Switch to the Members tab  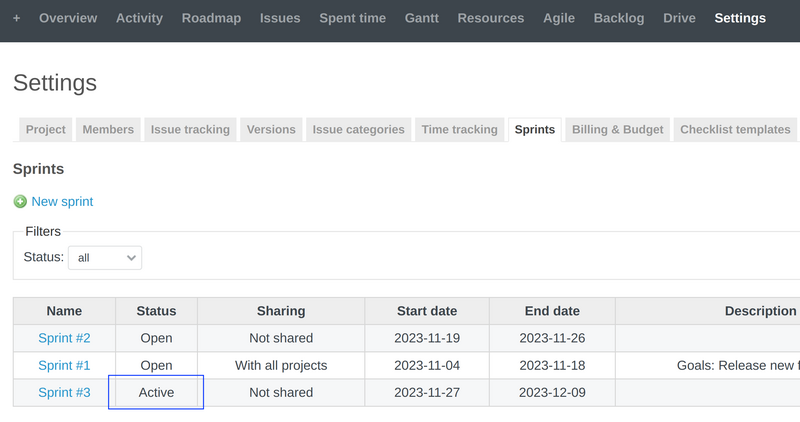(108, 130)
